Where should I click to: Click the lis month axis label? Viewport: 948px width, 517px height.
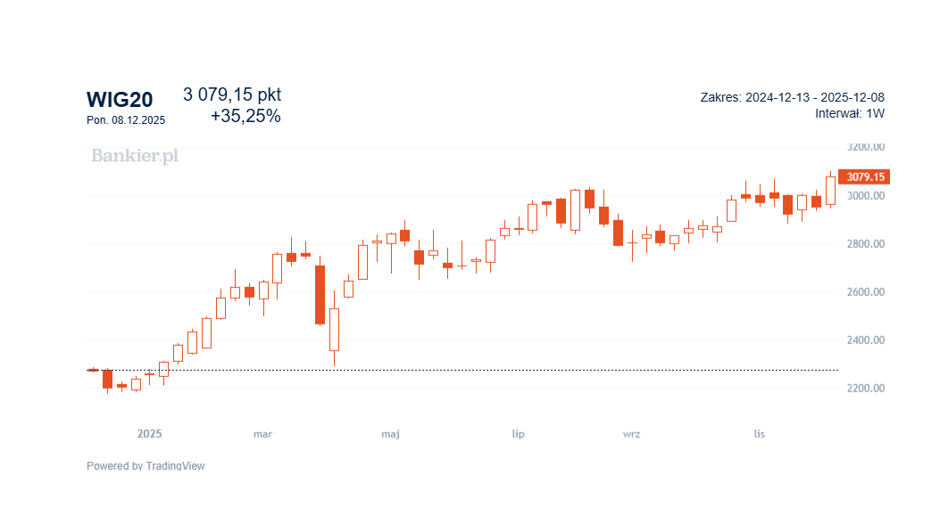759,434
